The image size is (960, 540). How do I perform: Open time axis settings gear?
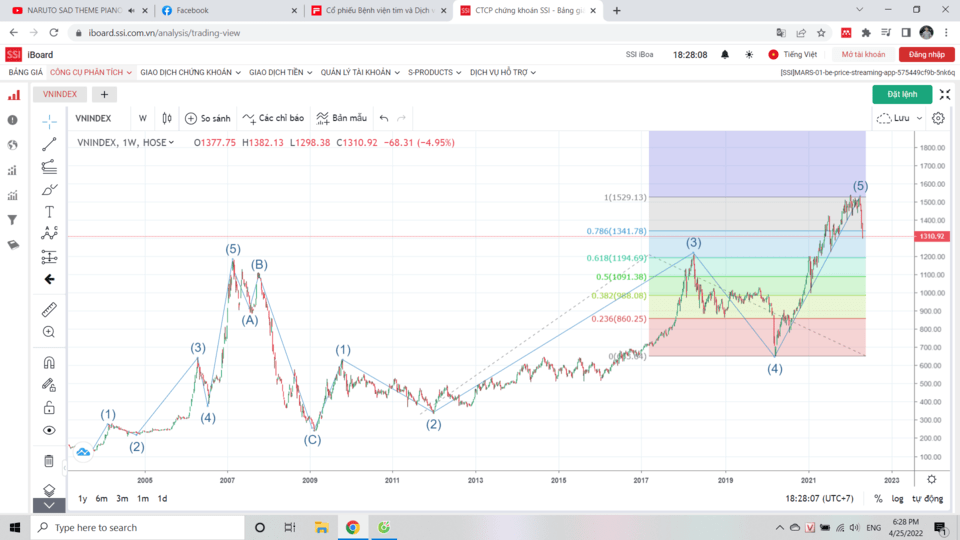coord(931,479)
